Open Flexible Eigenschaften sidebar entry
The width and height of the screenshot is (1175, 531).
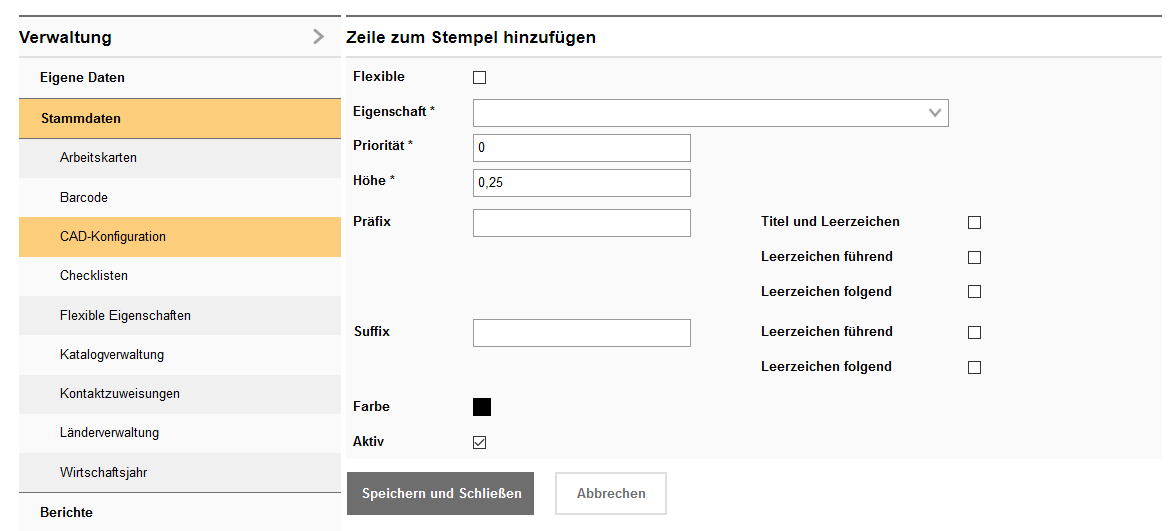[125, 315]
